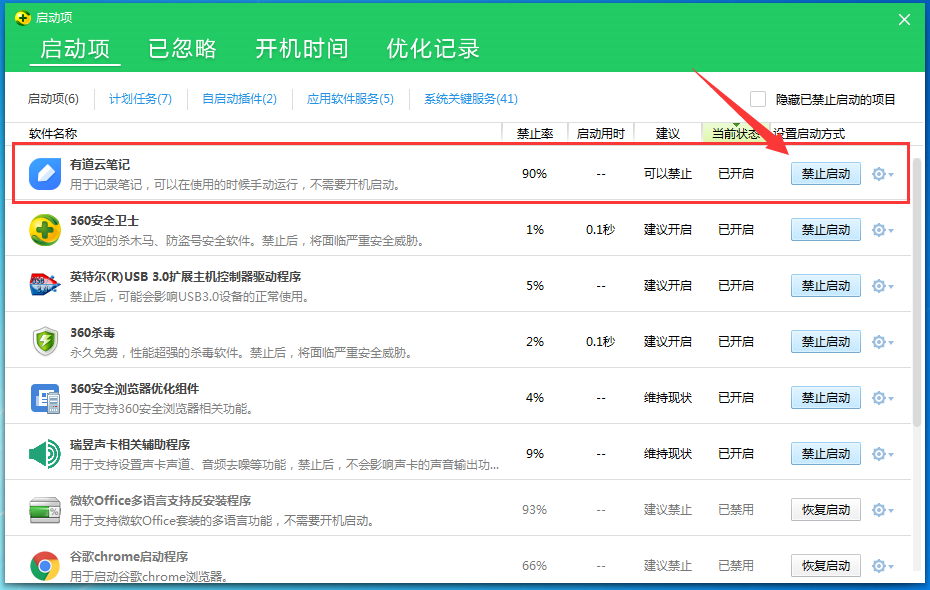Screen dimensions: 930x590
Task: Click the Realtek sound card speaker icon
Action: 44,453
